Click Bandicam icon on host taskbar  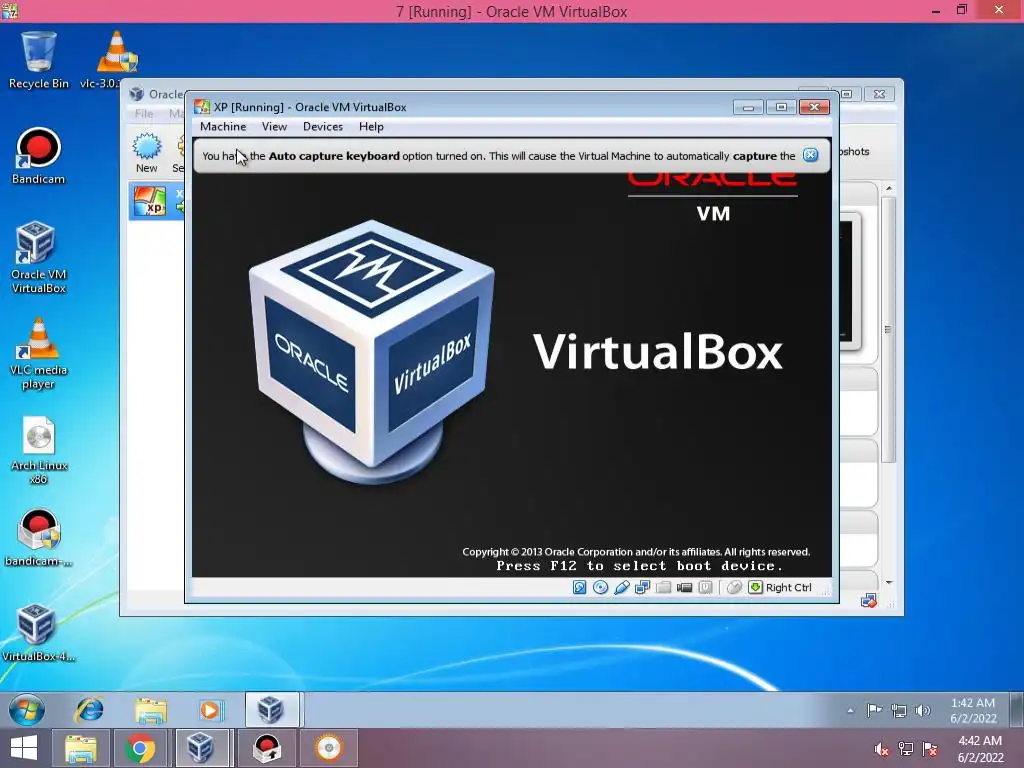pos(266,748)
